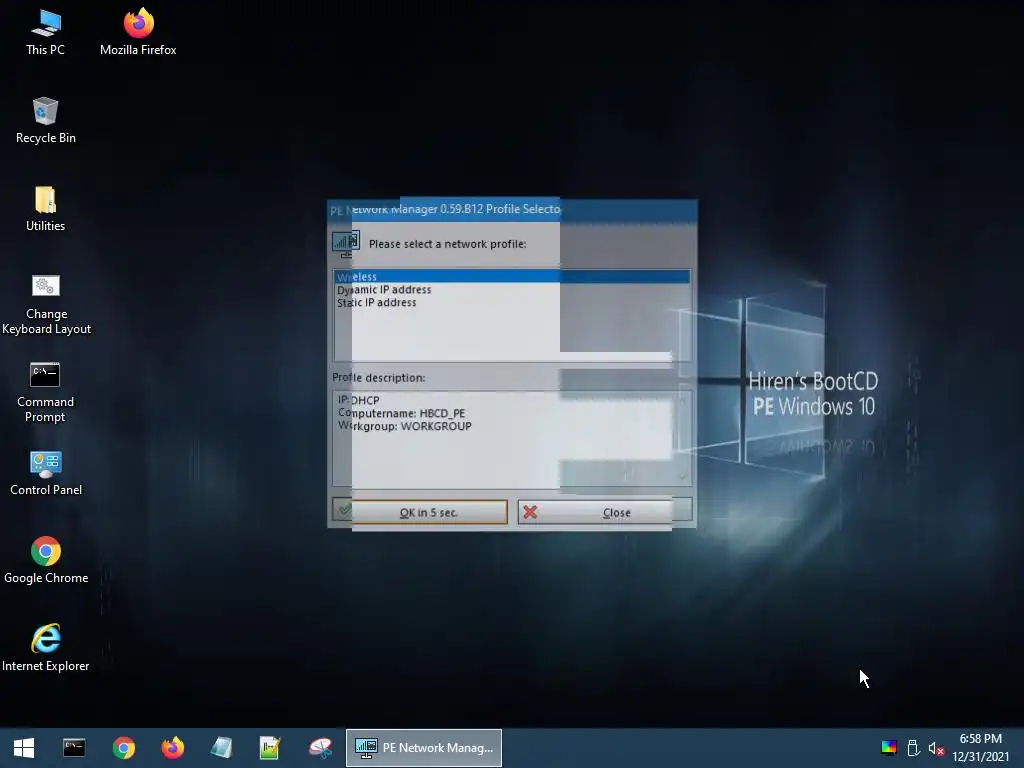
Task: Select the Wireless network profile
Action: [x=512, y=277]
